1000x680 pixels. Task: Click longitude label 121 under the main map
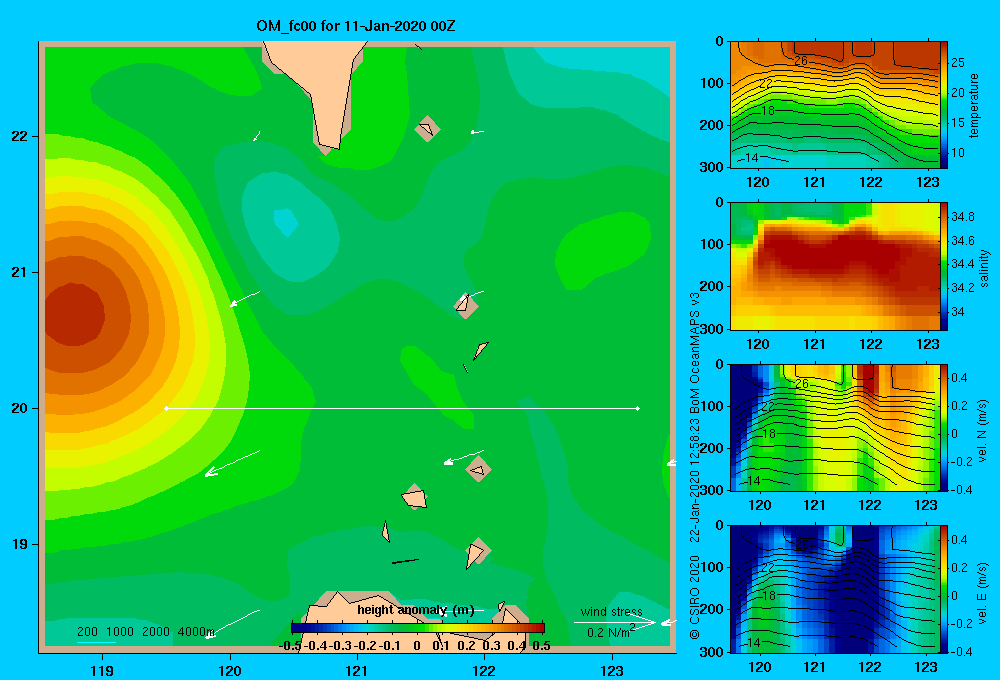(356, 670)
